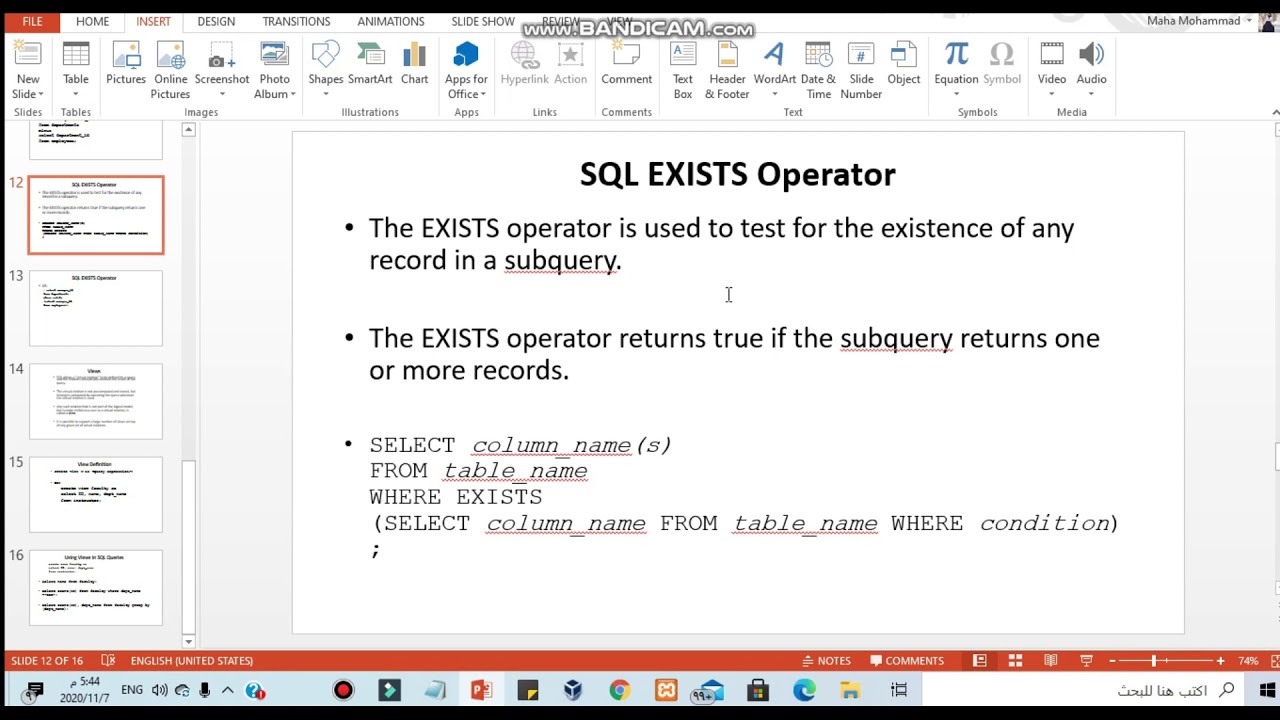Click the ENGLISH (UNITED STATES) language indicator

click(191, 661)
